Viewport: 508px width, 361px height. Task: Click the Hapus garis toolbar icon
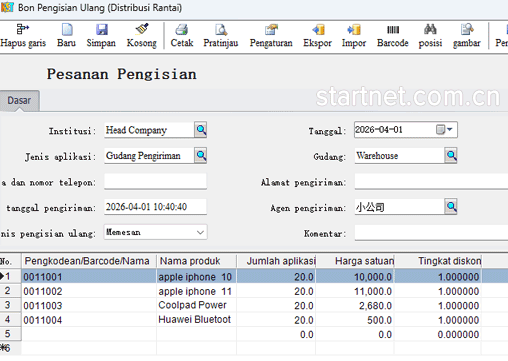(x=23, y=30)
